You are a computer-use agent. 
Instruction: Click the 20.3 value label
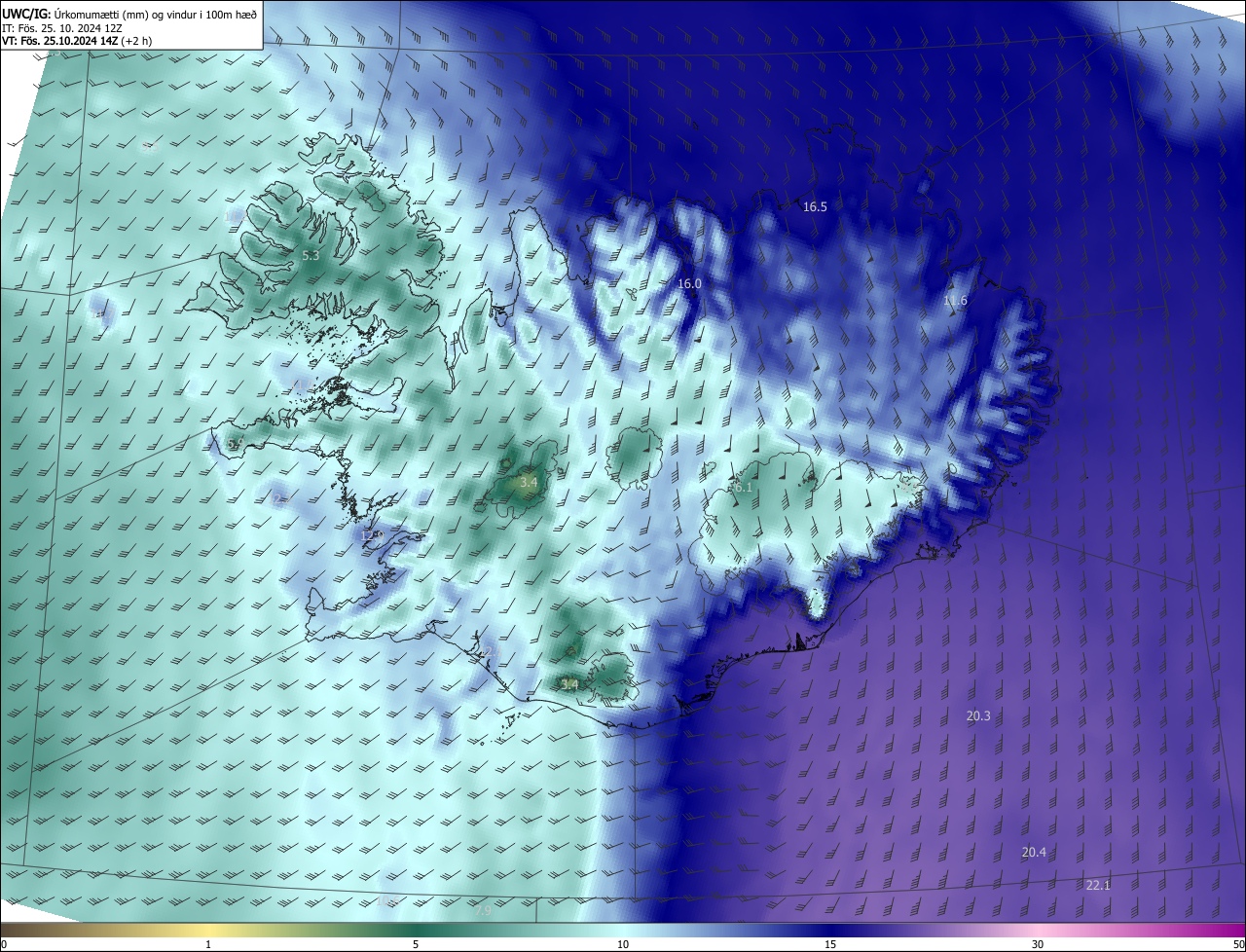[x=978, y=715]
